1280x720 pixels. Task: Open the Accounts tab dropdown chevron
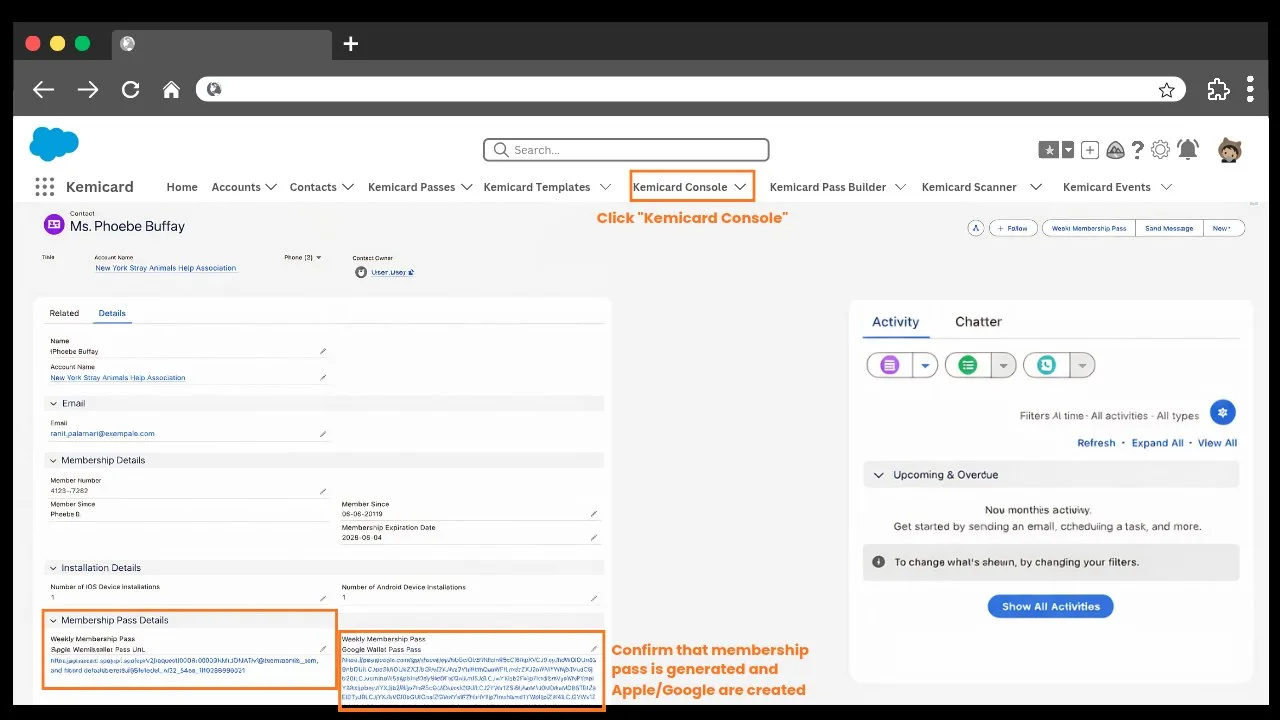(271, 187)
